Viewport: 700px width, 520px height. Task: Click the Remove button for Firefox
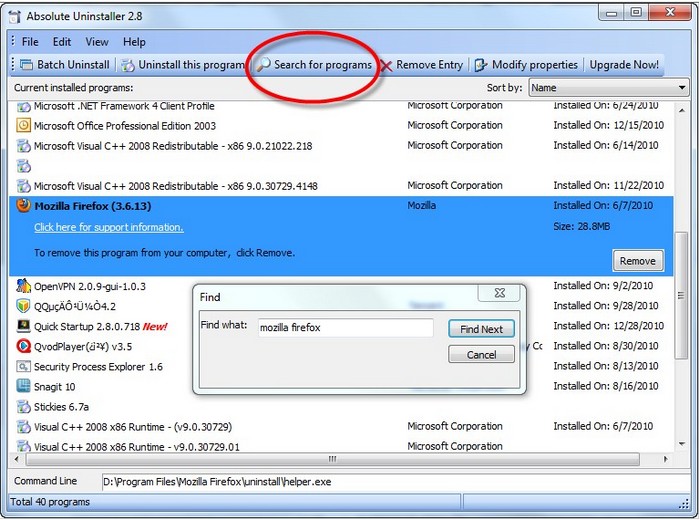click(637, 261)
